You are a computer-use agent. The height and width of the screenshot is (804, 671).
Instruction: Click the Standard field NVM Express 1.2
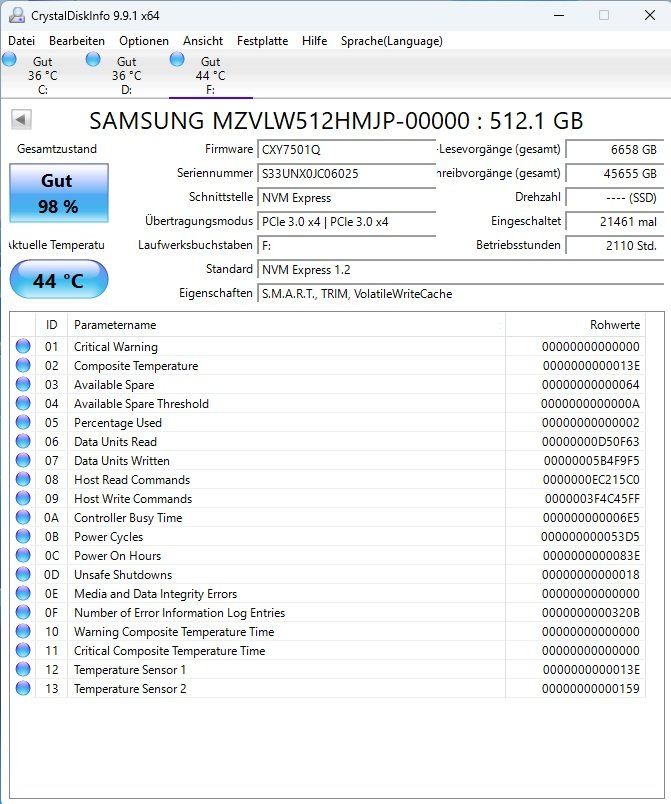click(460, 270)
